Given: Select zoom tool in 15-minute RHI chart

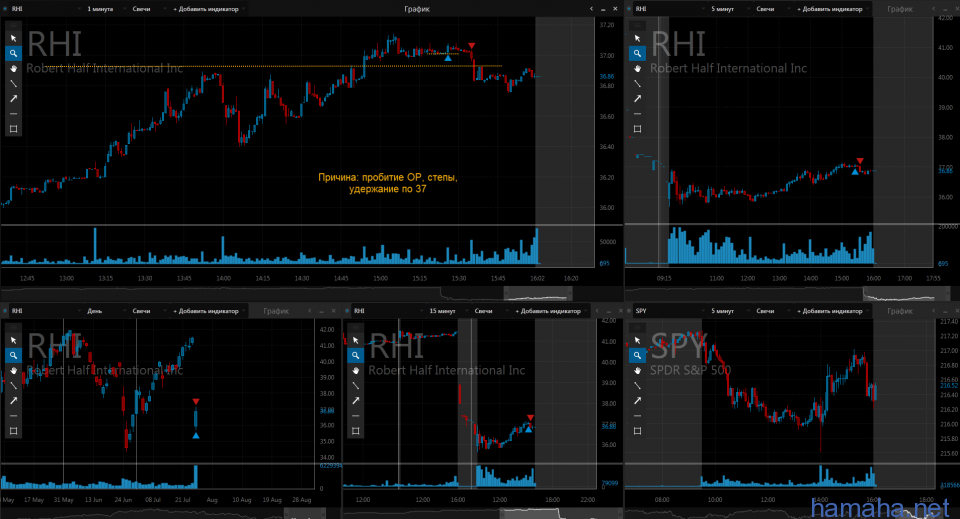Looking at the screenshot, I should 356,355.
